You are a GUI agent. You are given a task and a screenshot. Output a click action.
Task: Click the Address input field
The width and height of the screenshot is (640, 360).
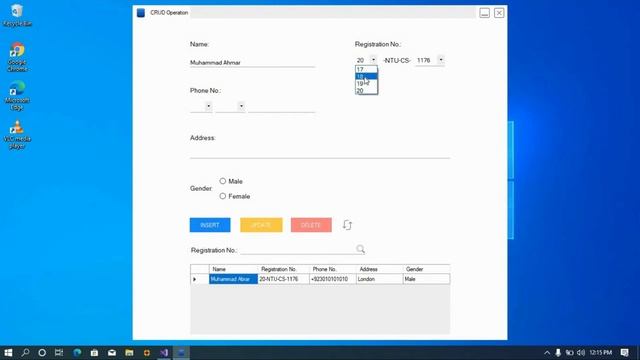pyautogui.click(x=320, y=152)
